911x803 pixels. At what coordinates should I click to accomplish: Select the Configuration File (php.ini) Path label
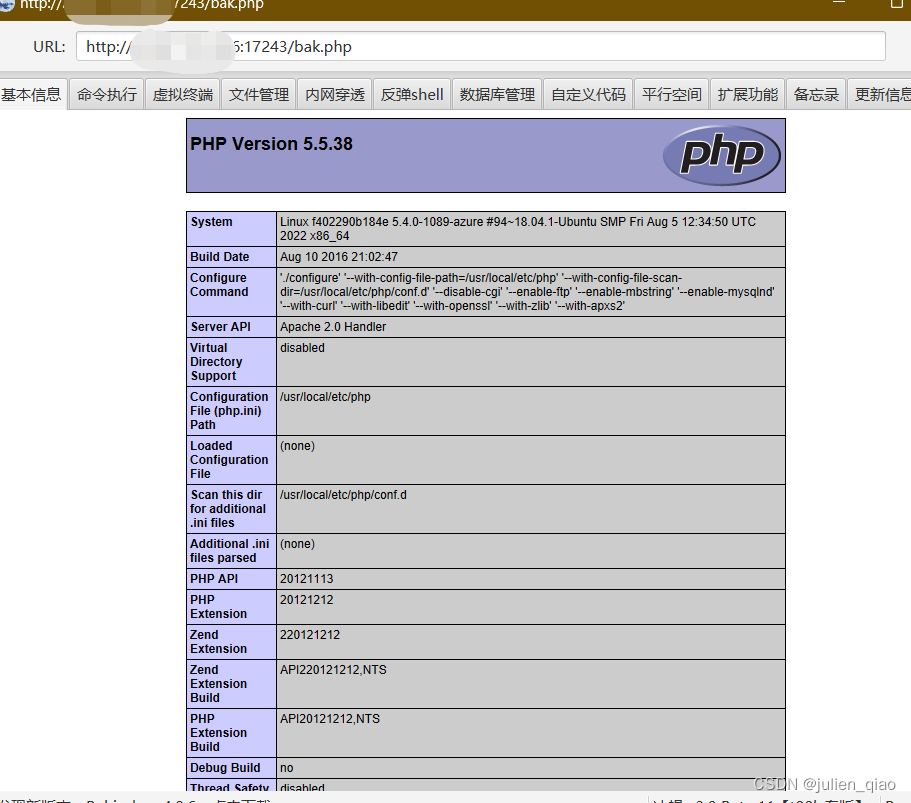pyautogui.click(x=229, y=410)
